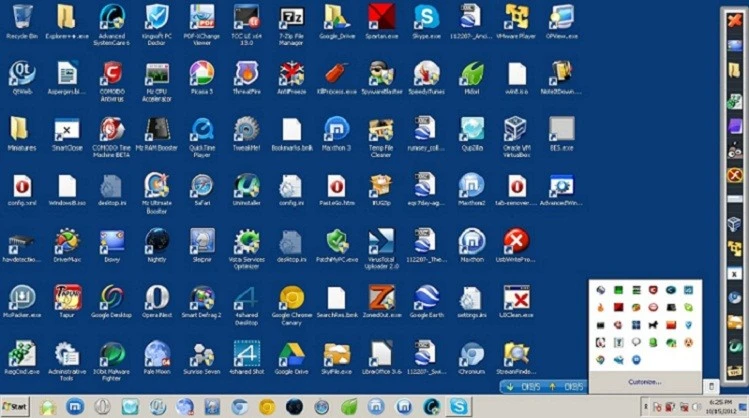The height and width of the screenshot is (418, 749).
Task: Open the Sleipnir desktop shortcut
Action: click(202, 246)
